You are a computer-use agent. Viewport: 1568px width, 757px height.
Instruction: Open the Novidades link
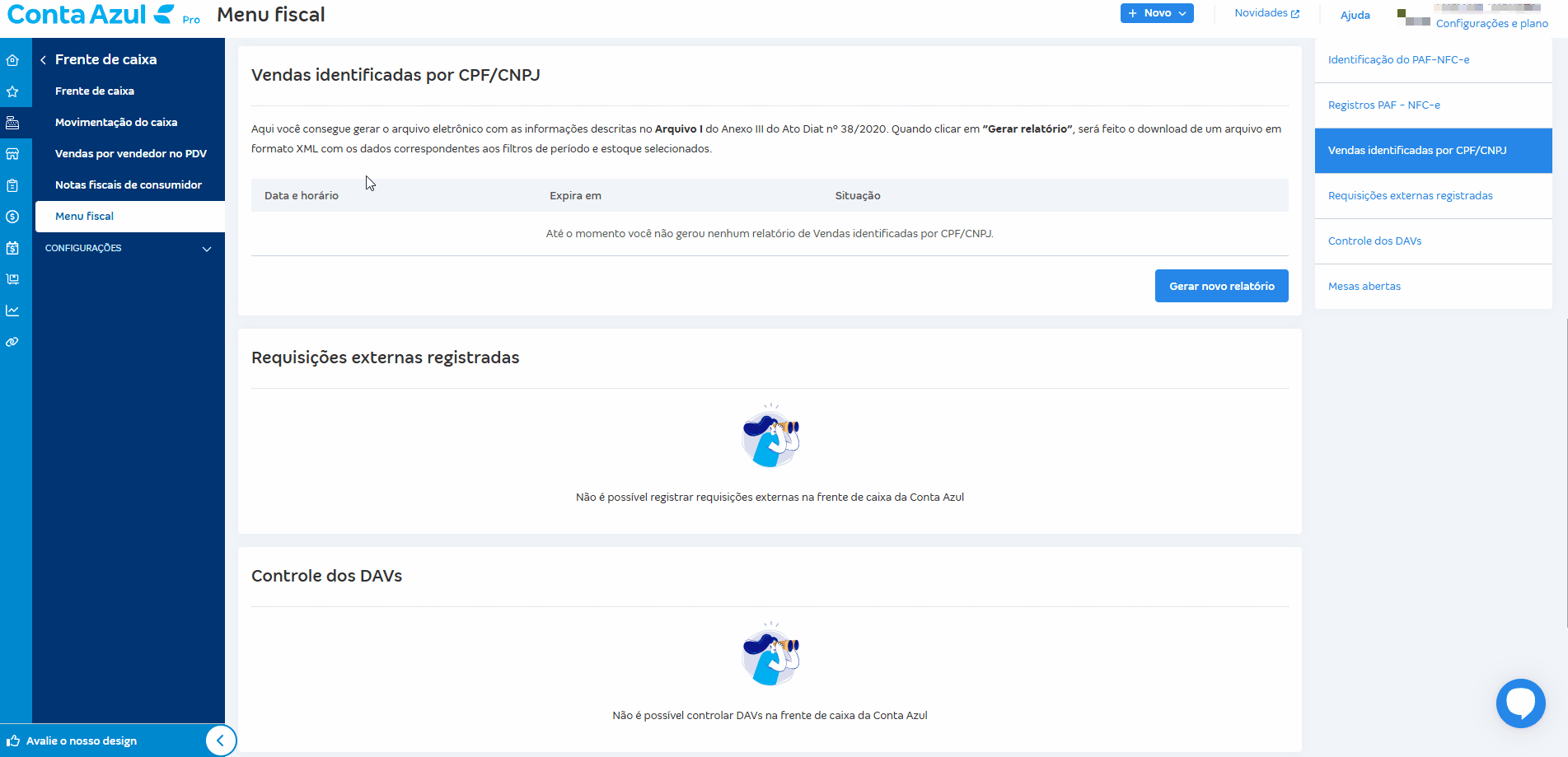click(1266, 13)
